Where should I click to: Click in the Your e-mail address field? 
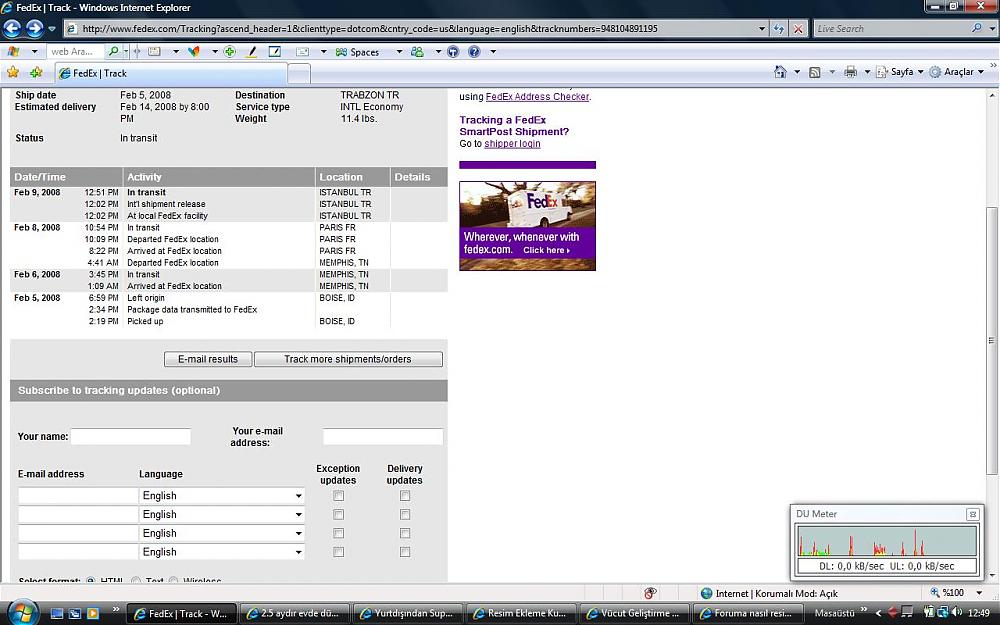[x=383, y=436]
